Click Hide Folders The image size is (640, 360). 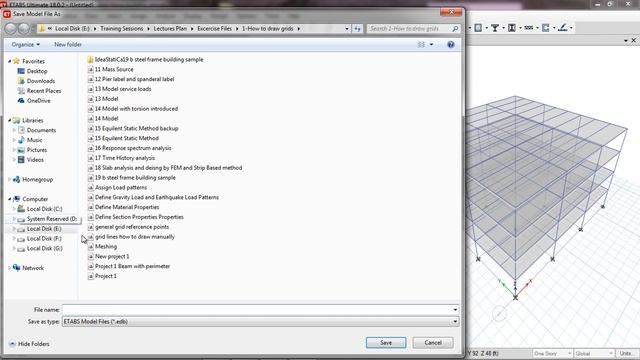[x=29, y=344]
